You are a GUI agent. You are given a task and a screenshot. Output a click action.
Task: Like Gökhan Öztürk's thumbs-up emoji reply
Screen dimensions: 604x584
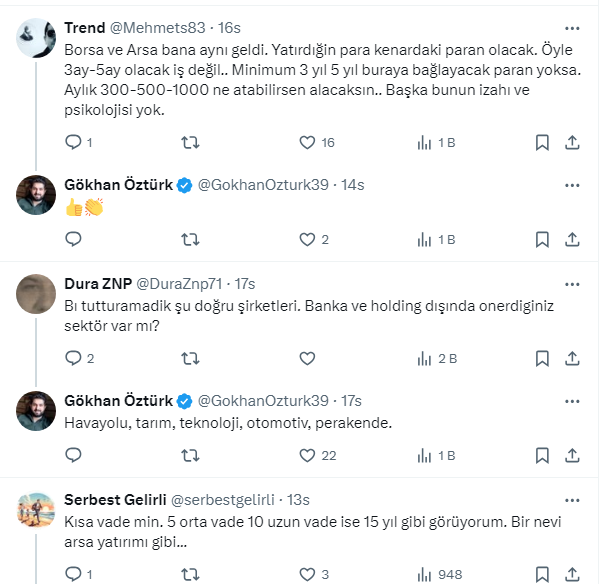click(307, 239)
